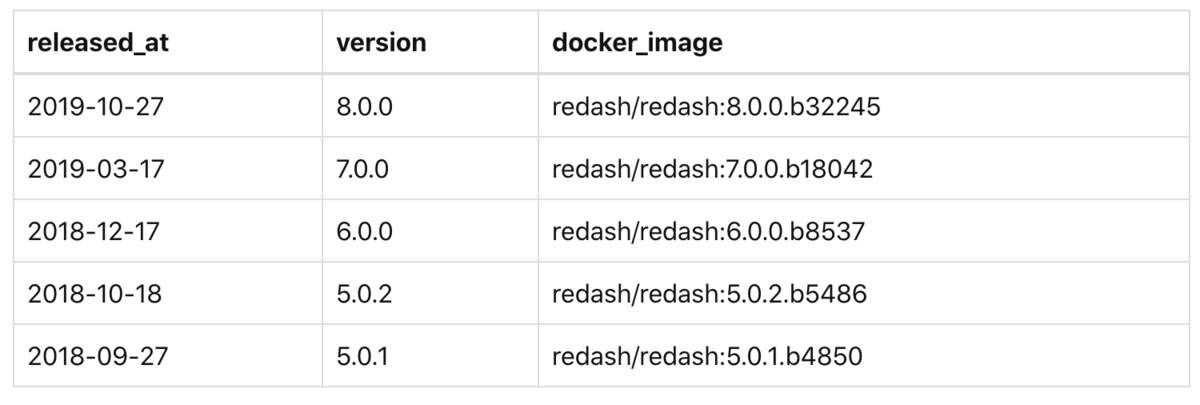Click version 8.0.0 cell
1200x405 pixels.
[430, 106]
